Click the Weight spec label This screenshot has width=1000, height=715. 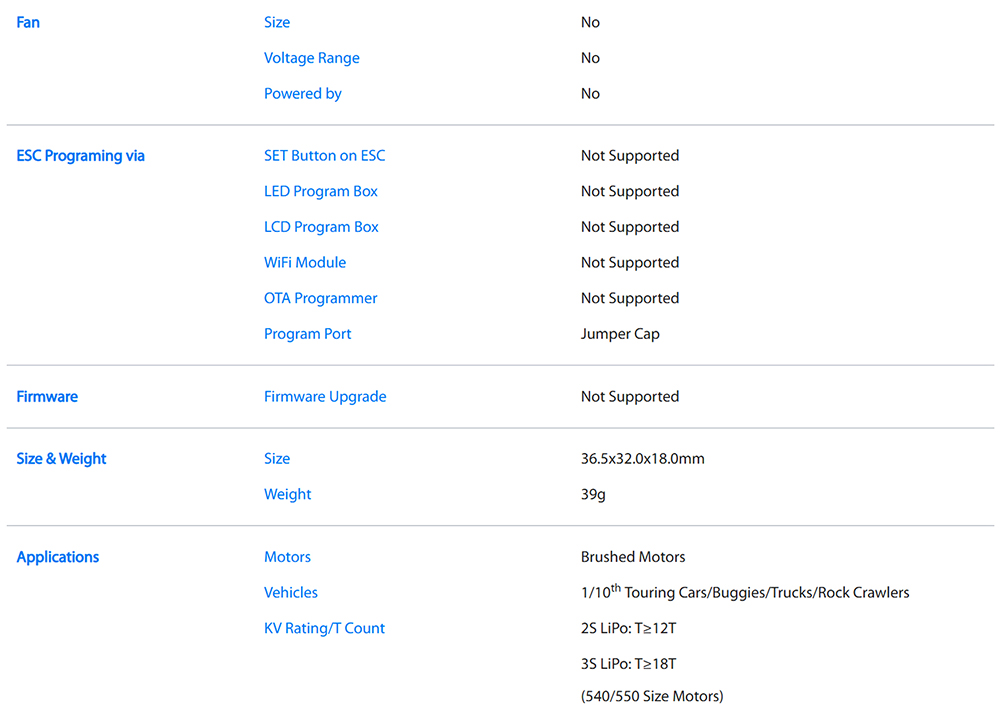click(x=287, y=494)
